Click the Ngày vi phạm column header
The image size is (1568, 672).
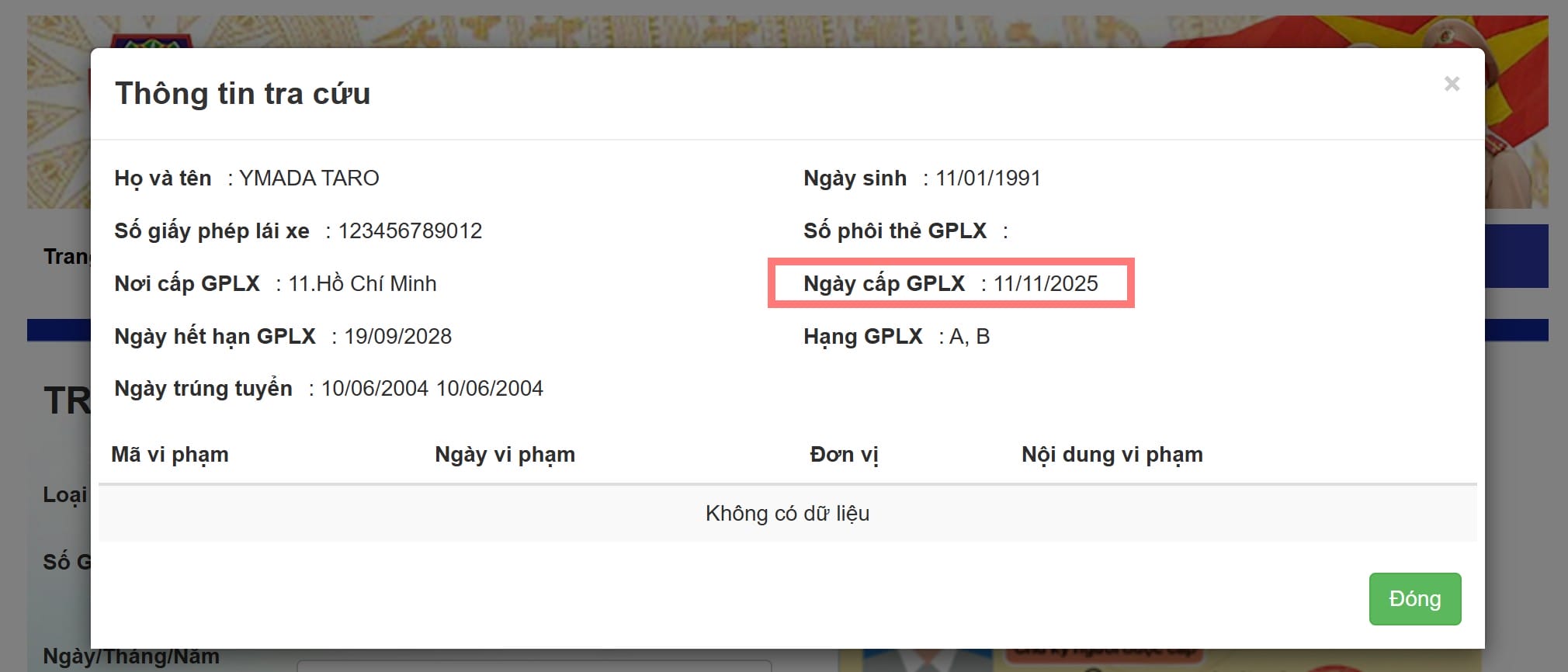click(x=505, y=455)
